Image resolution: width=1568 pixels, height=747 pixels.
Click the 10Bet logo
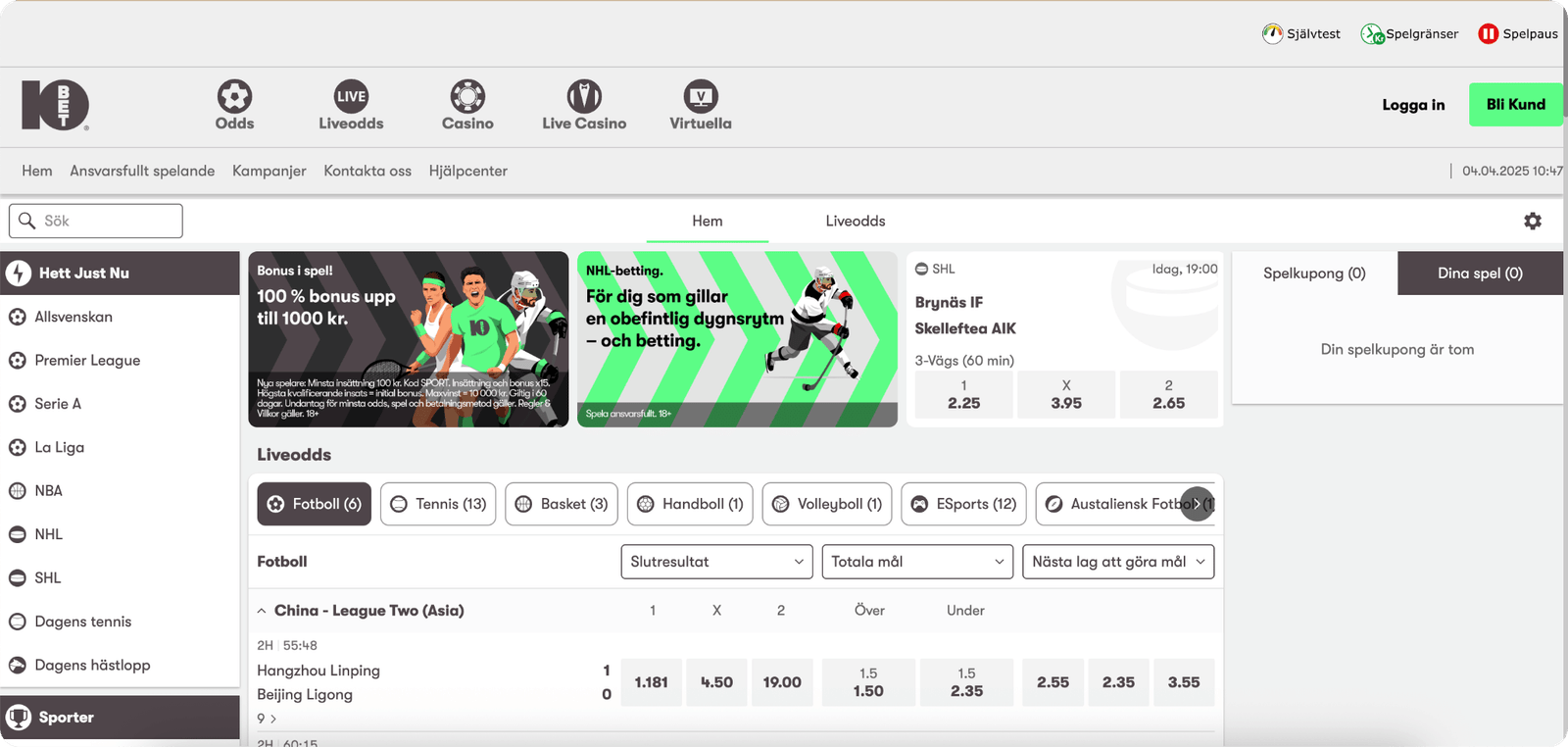pyautogui.click(x=56, y=105)
